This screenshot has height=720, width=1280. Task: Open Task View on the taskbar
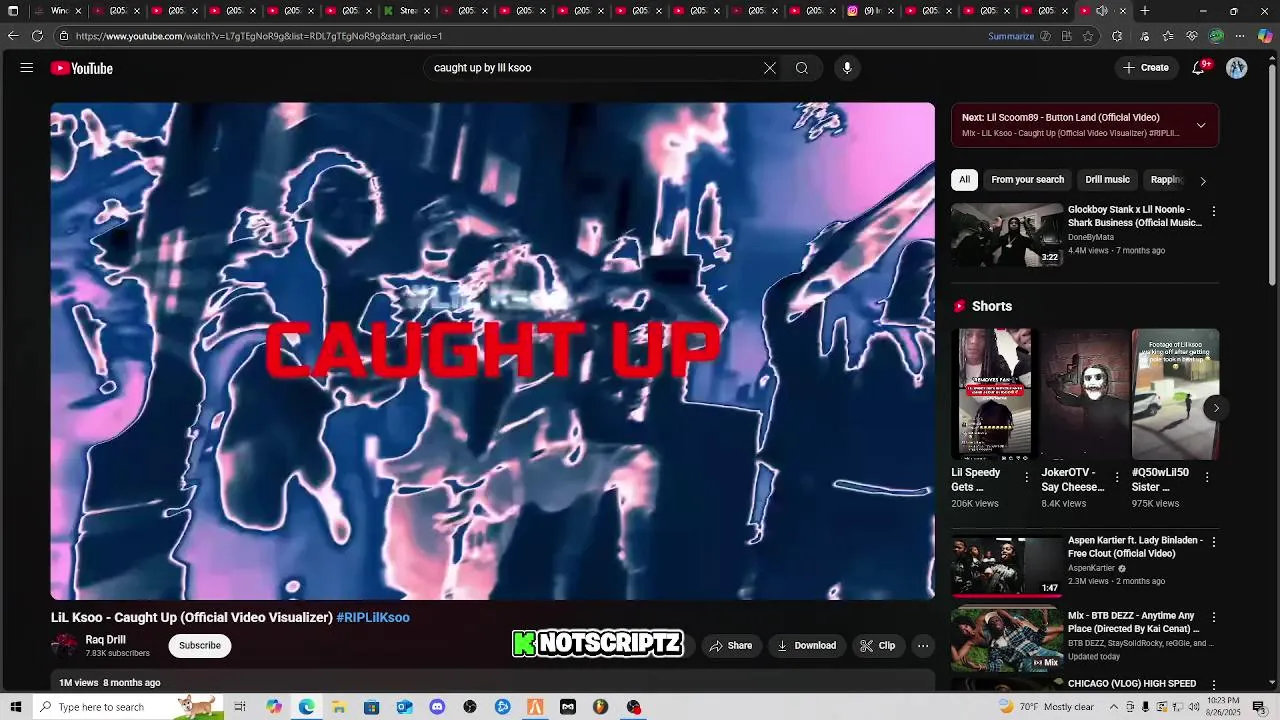click(240, 707)
